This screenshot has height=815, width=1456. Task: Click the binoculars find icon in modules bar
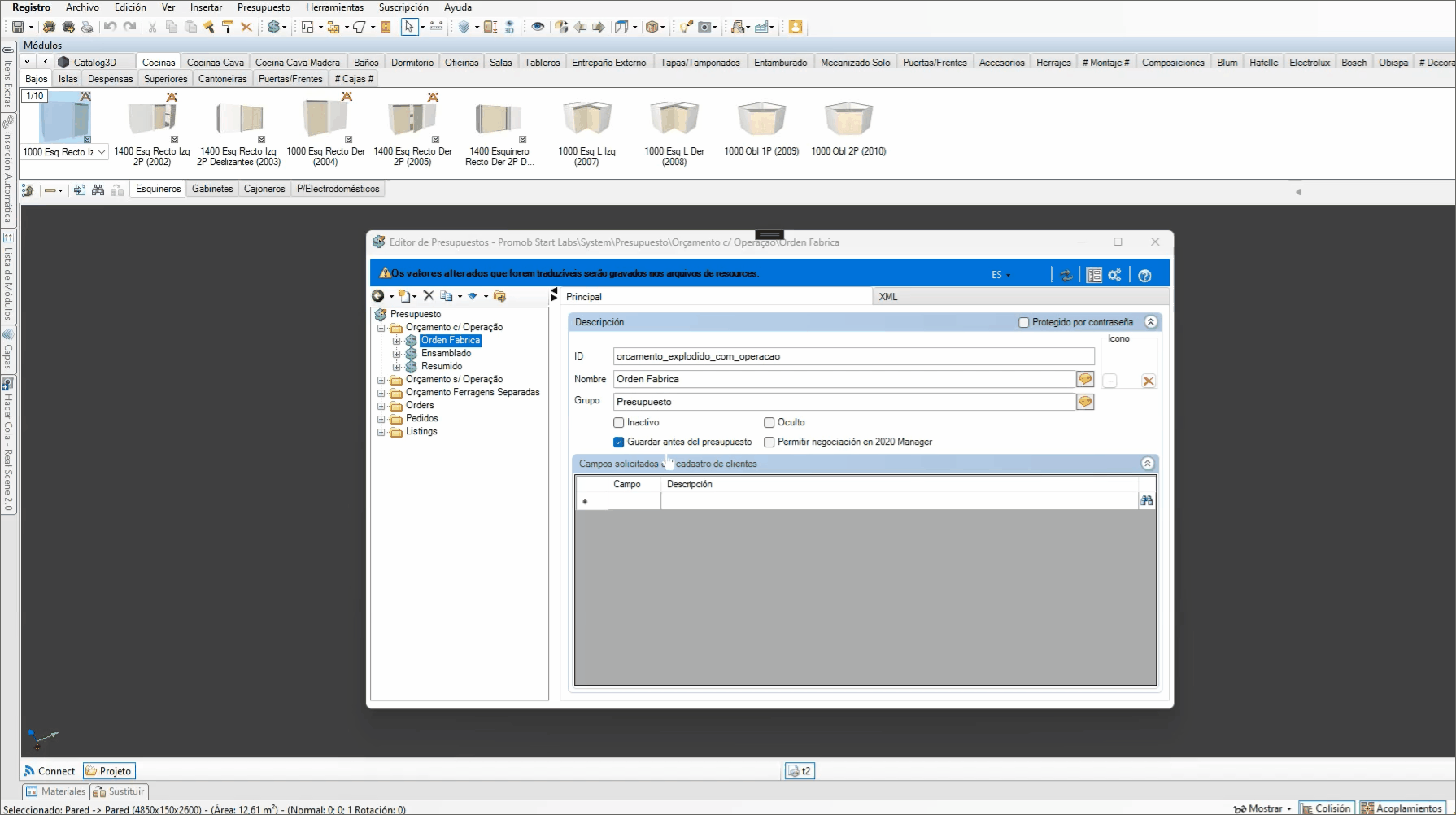pyautogui.click(x=98, y=190)
